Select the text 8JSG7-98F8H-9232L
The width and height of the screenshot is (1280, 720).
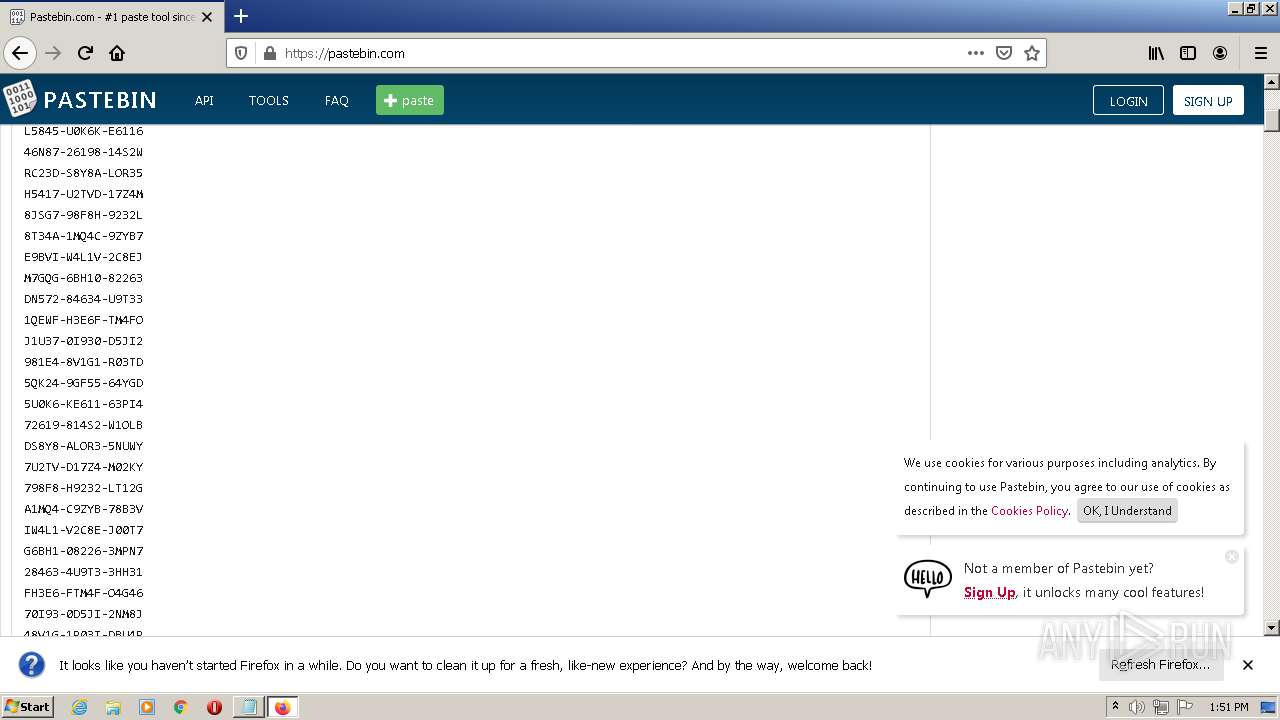(x=84, y=215)
